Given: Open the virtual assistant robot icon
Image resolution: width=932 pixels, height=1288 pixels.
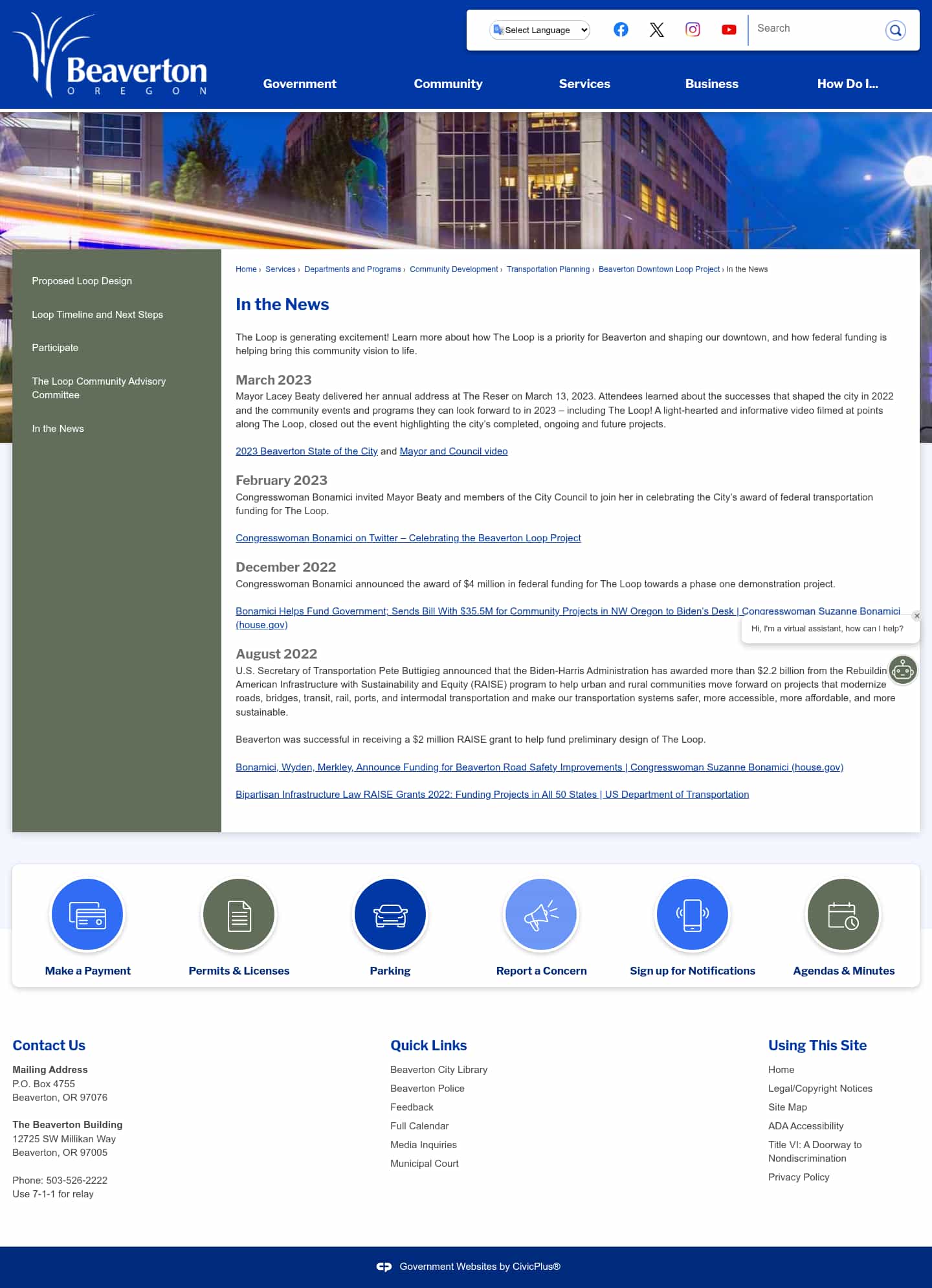Looking at the screenshot, I should pos(902,670).
